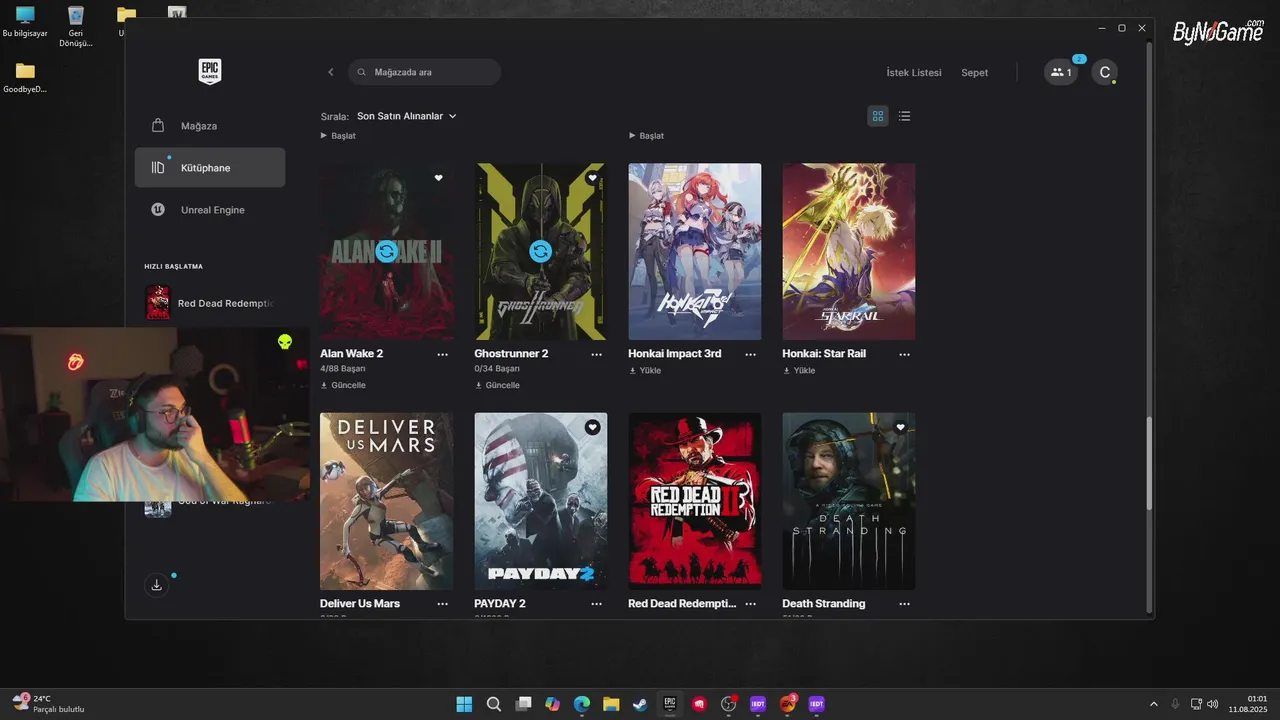The height and width of the screenshot is (720, 1280).
Task: Open options menu for Honkai: Star Rail
Action: [x=905, y=354]
